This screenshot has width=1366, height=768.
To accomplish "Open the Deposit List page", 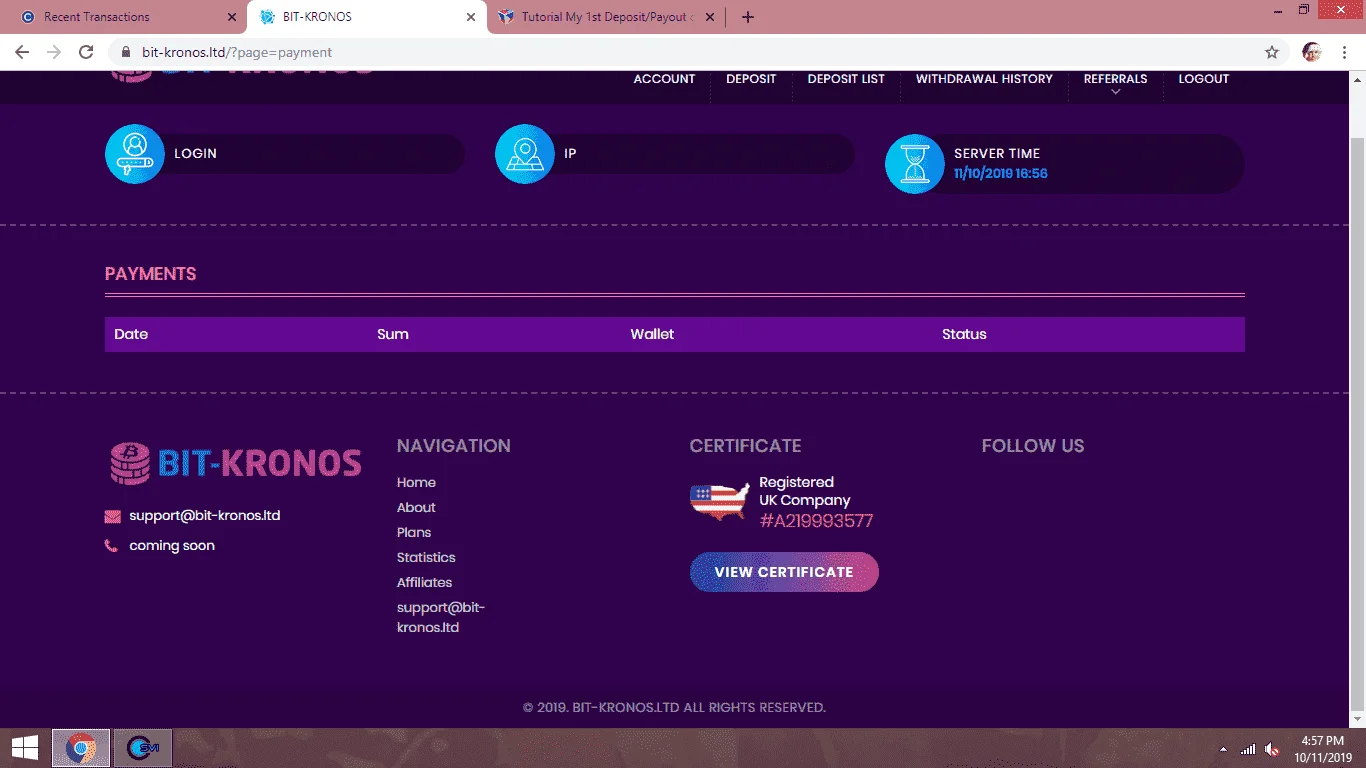I will (846, 79).
